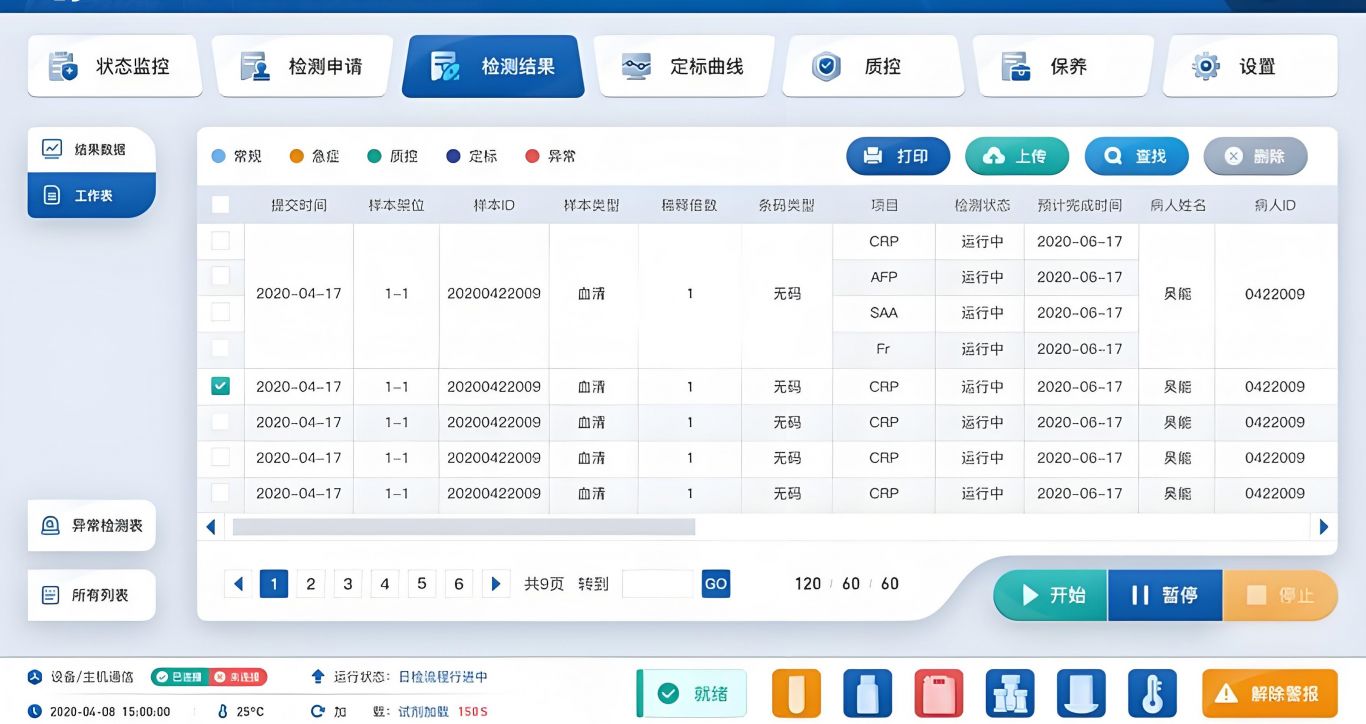The height and width of the screenshot is (724, 1366).
Task: Click the 上传 upload button
Action: pos(1017,156)
